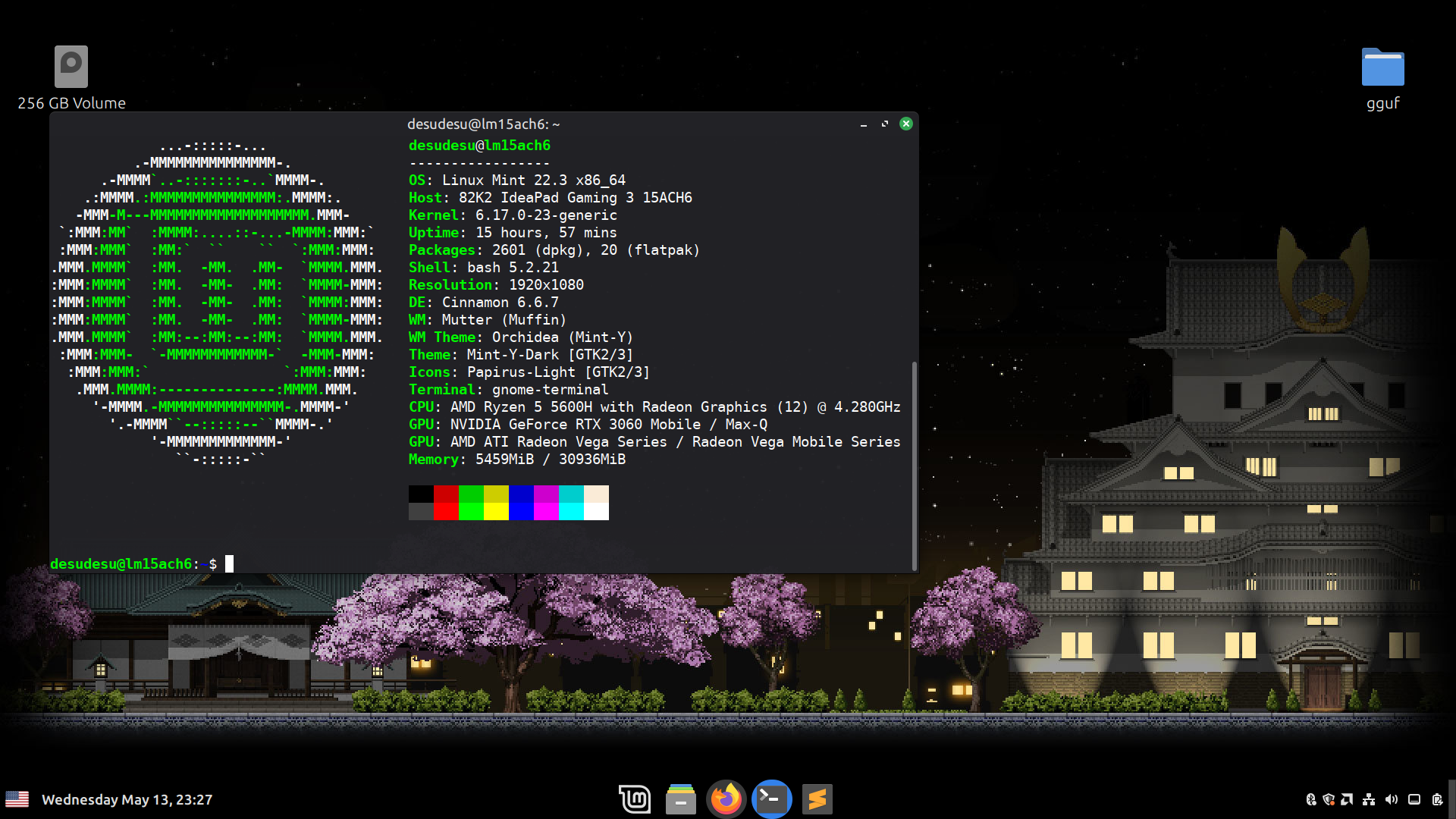The width and height of the screenshot is (1456, 819).
Task: Click the 'Theme: Mint-Y-Dark' line
Action: (x=521, y=354)
